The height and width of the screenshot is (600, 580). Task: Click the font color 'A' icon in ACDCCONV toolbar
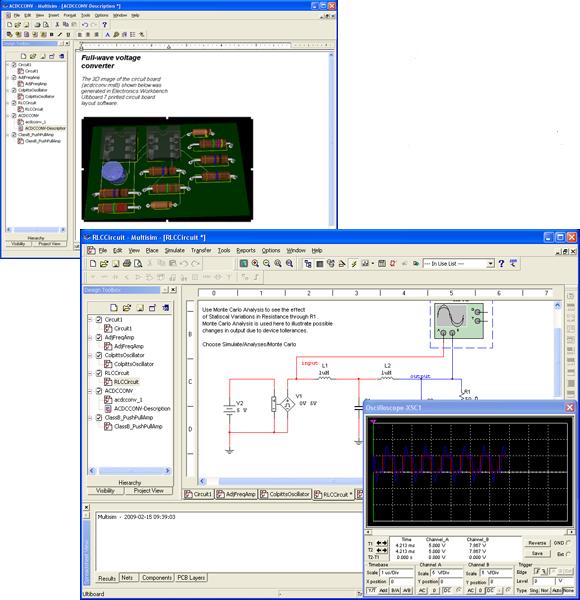tap(108, 34)
